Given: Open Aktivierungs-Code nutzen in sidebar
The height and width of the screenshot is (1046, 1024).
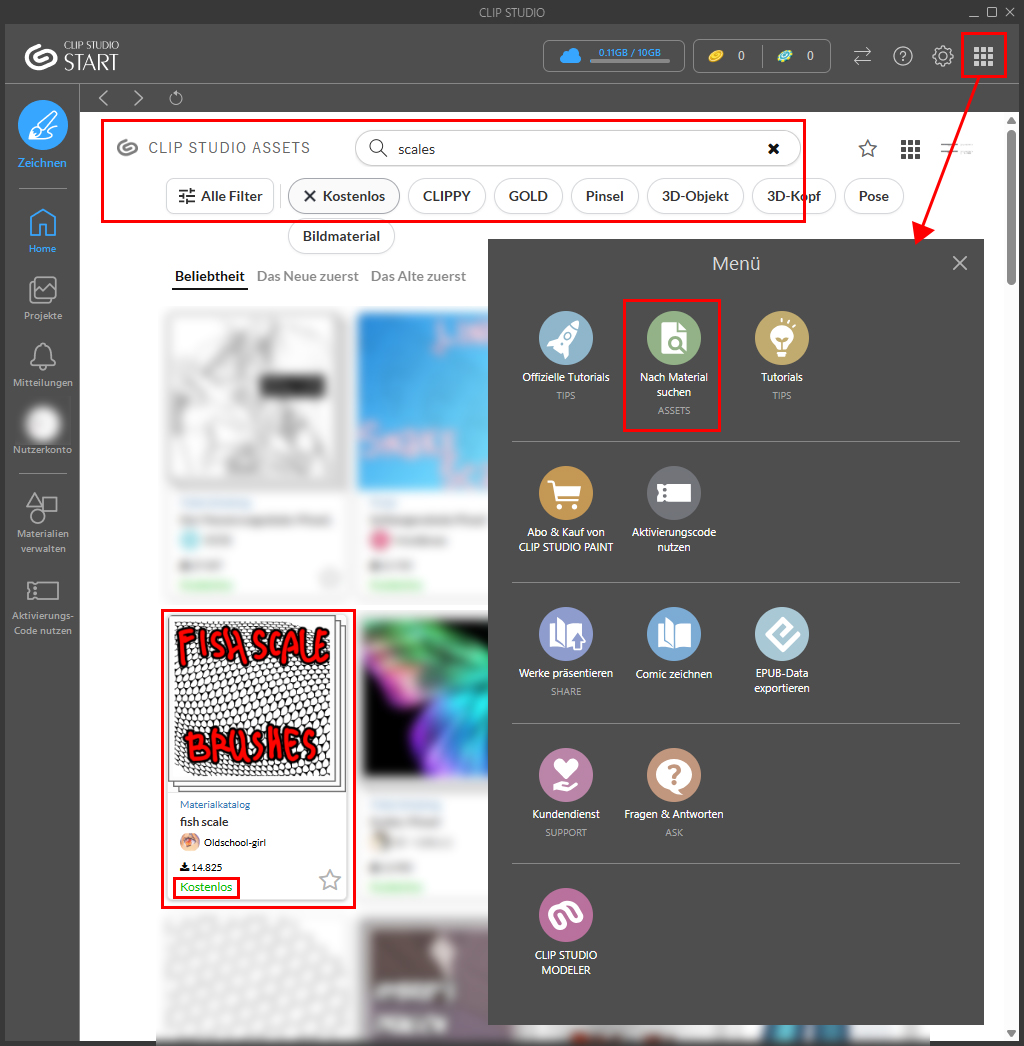Looking at the screenshot, I should tap(43, 608).
